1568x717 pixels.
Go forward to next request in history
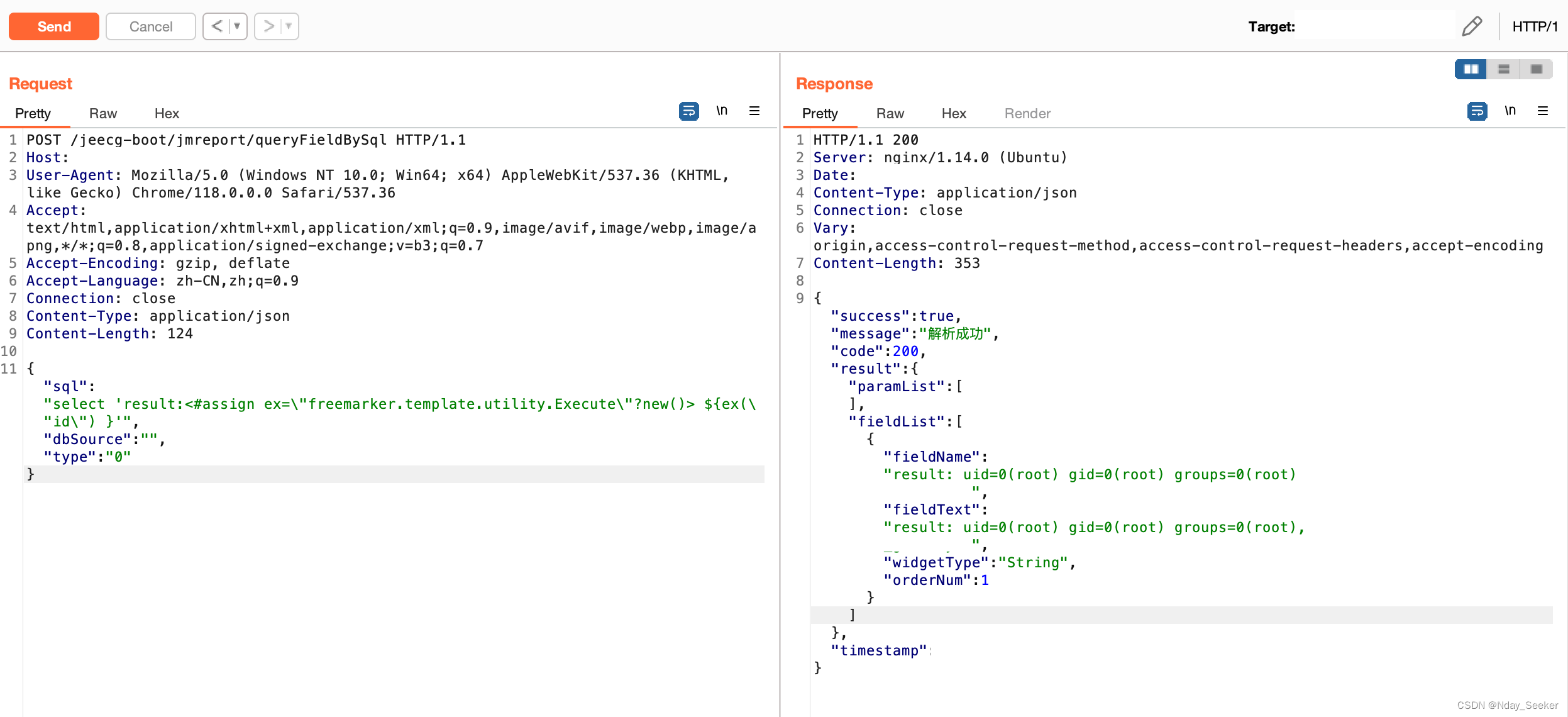click(268, 26)
